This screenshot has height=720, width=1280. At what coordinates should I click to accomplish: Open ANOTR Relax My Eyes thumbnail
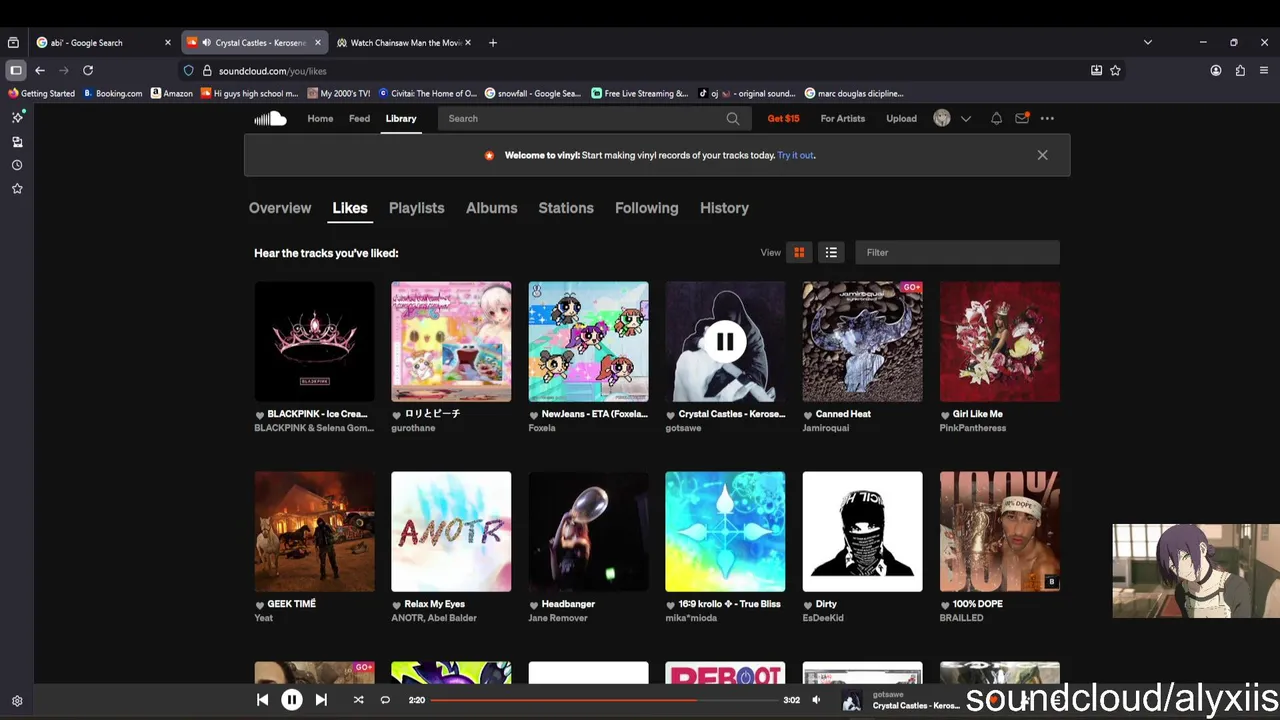coord(451,532)
